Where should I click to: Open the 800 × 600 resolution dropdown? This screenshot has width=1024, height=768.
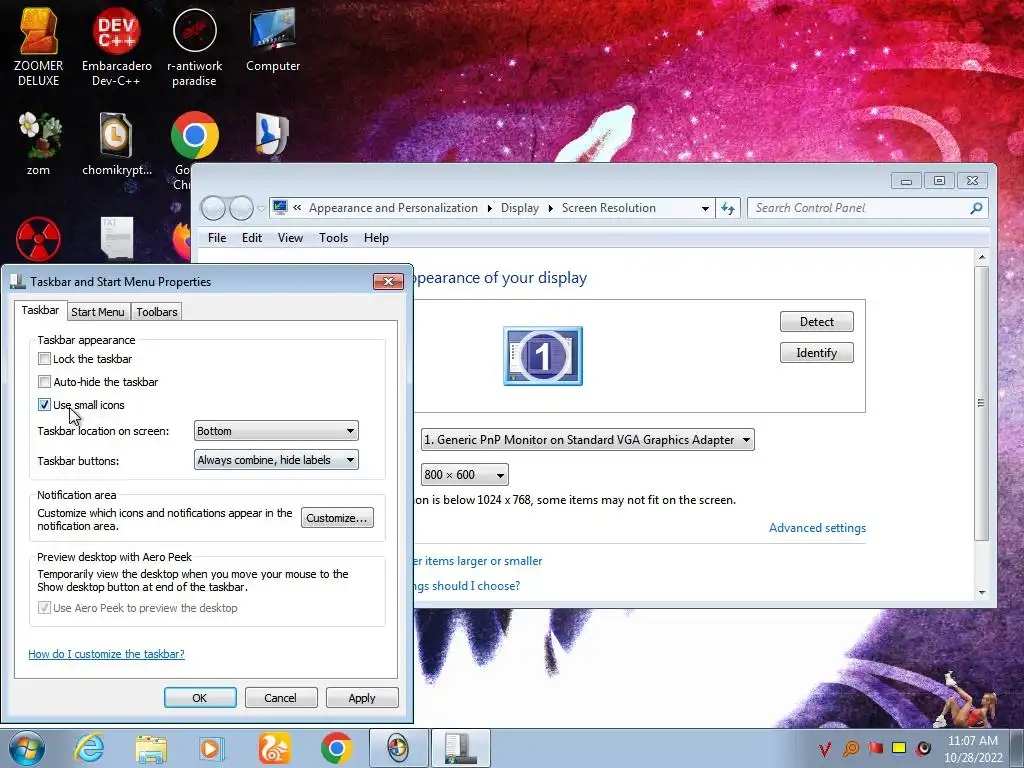pos(464,475)
